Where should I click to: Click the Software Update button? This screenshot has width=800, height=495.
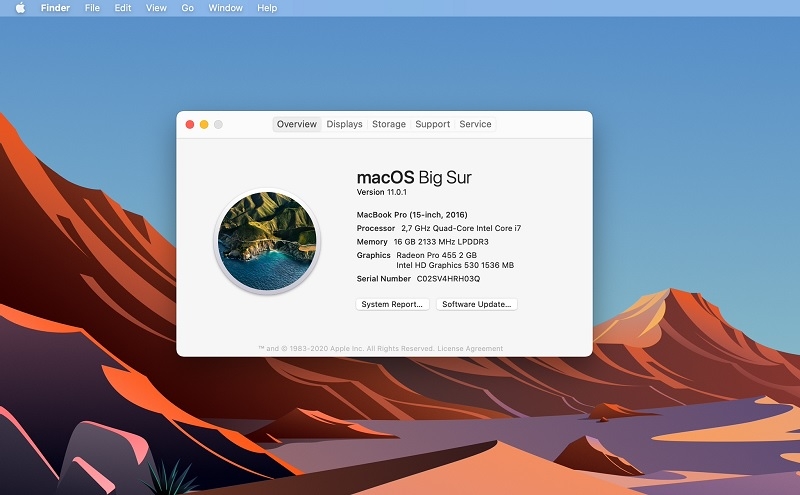(477, 304)
